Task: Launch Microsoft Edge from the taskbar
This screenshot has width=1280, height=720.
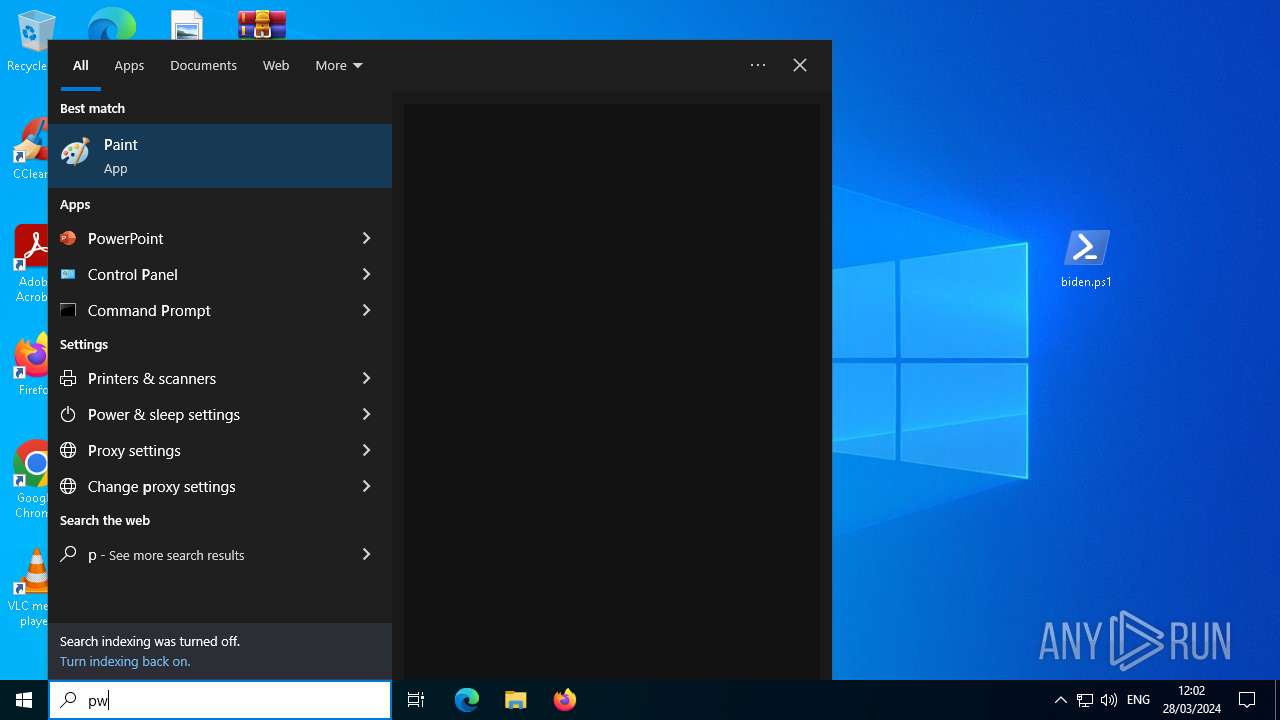Action: [x=467, y=700]
